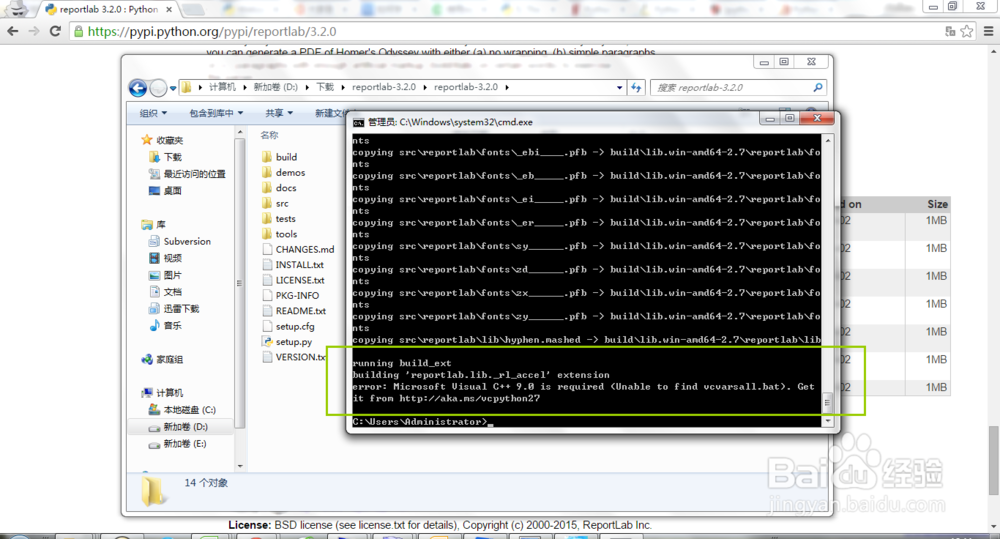Close the reportlab 3.2.0 browser tab
1000x539 pixels.
(169, 10)
